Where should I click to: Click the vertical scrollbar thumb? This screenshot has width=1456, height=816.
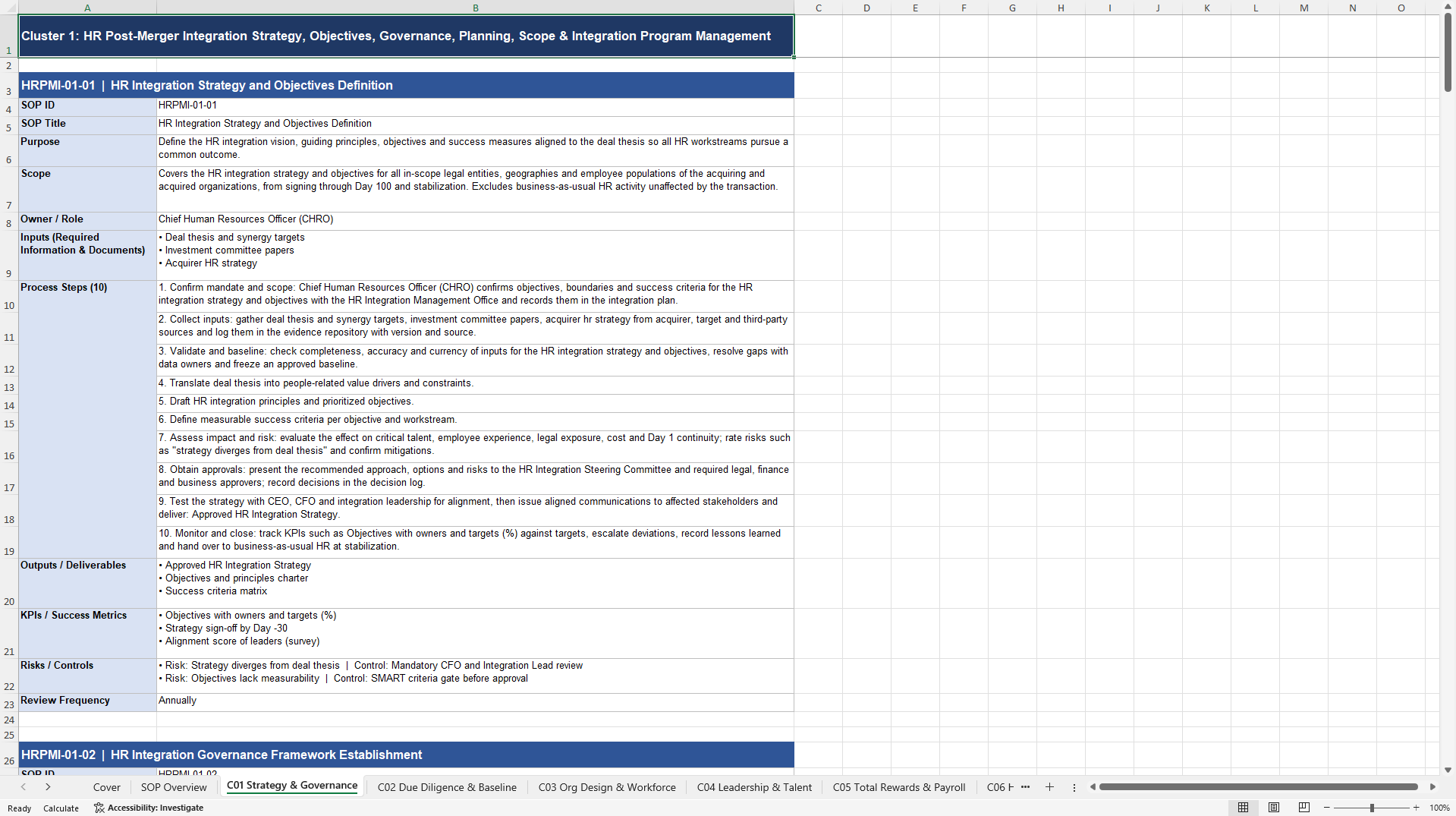1448,53
